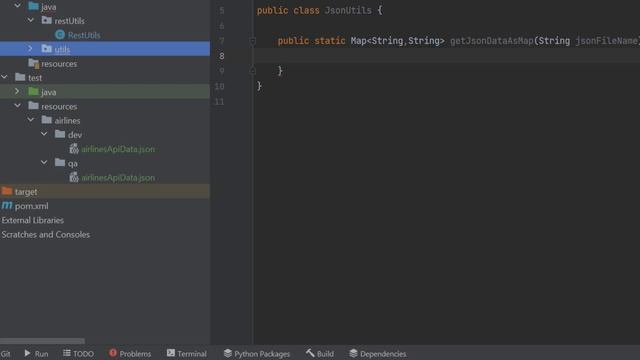
Task: Click the project panel horizontal scrollbar
Action: [x=42, y=341]
